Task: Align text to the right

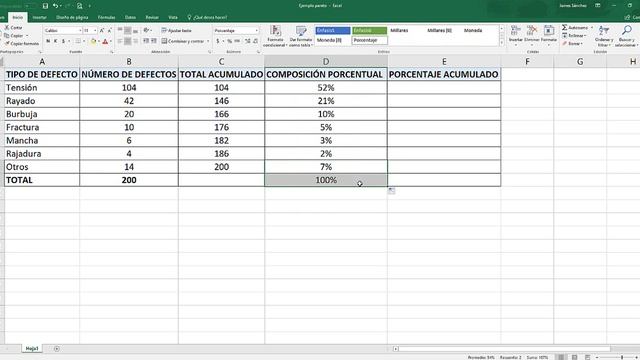Action: 136,41
